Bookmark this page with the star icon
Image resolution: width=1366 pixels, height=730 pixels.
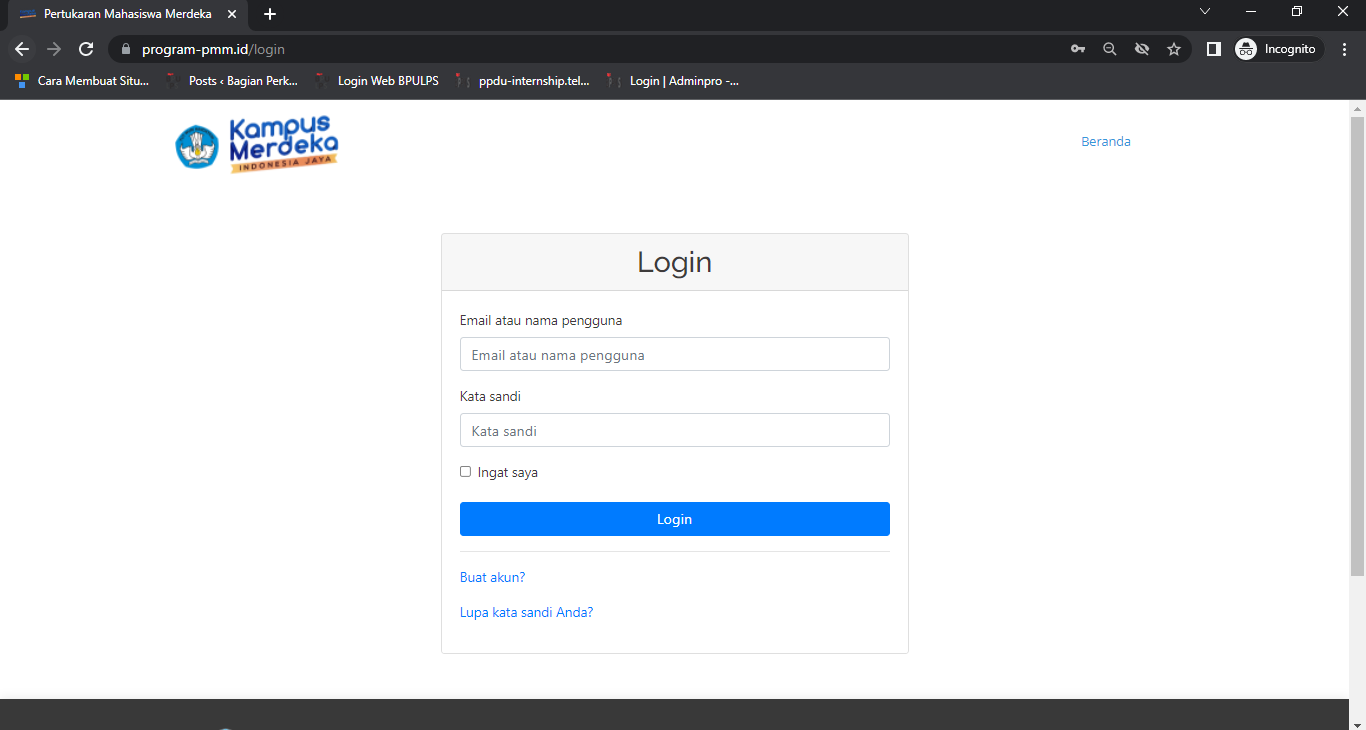1174,49
